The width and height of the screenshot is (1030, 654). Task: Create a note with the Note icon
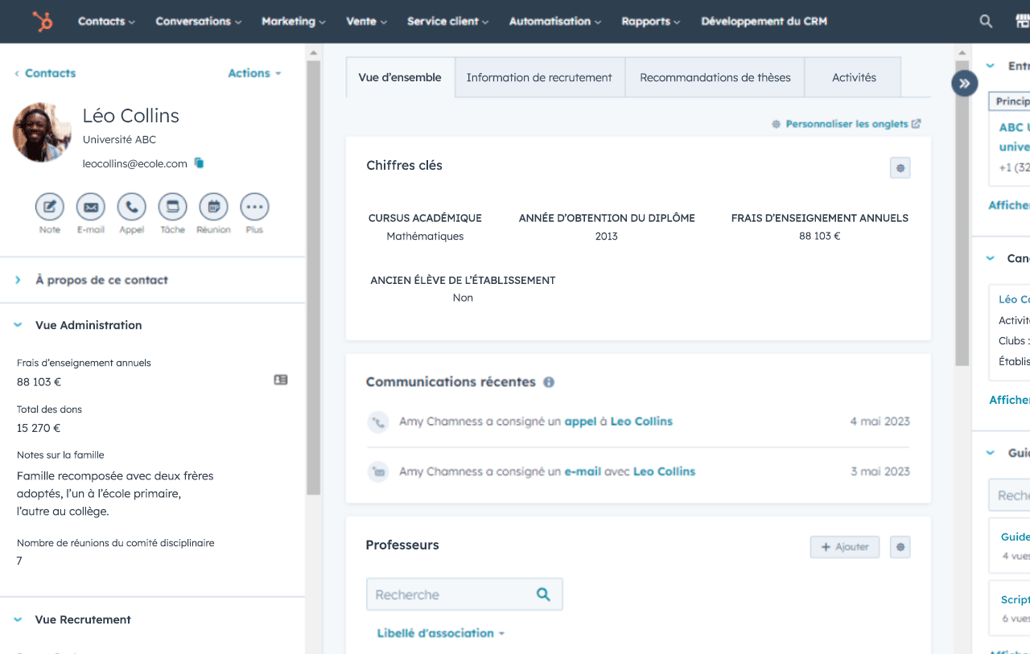tap(50, 207)
